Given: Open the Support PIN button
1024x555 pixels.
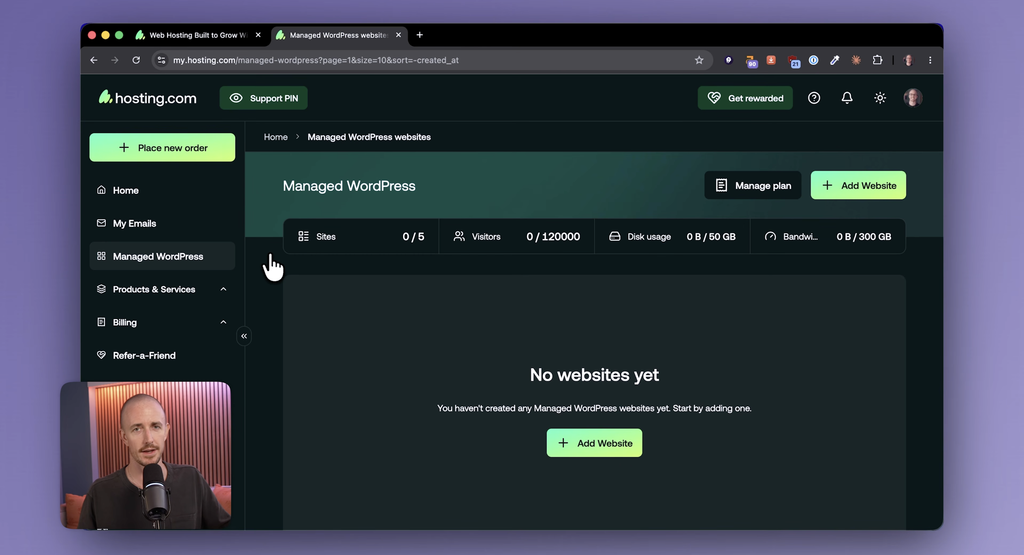Looking at the screenshot, I should pos(264,98).
